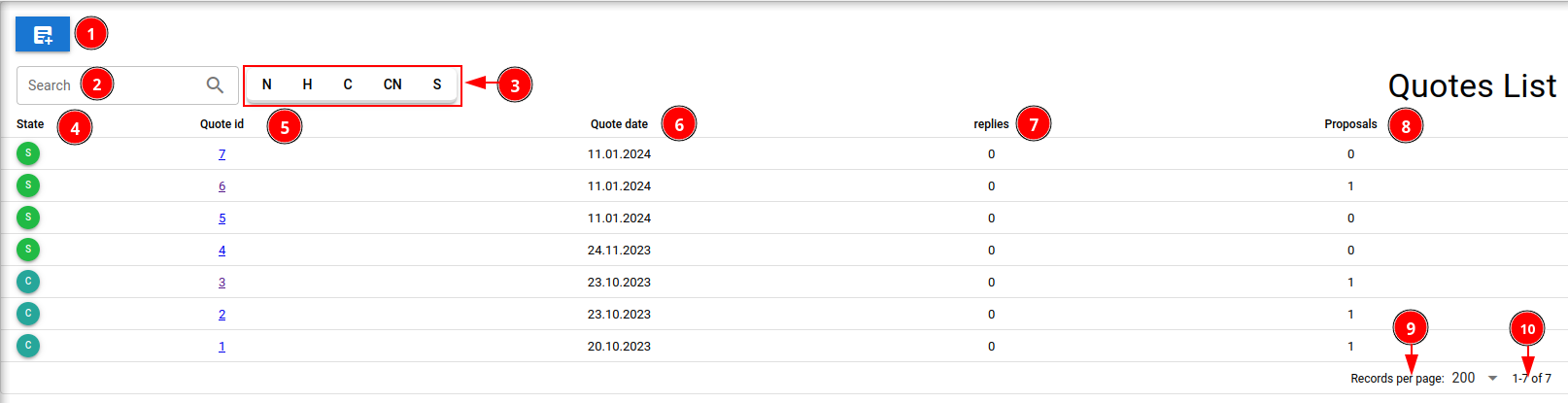This screenshot has width=1568, height=403.
Task: Toggle the CN state filter
Action: 392,84
